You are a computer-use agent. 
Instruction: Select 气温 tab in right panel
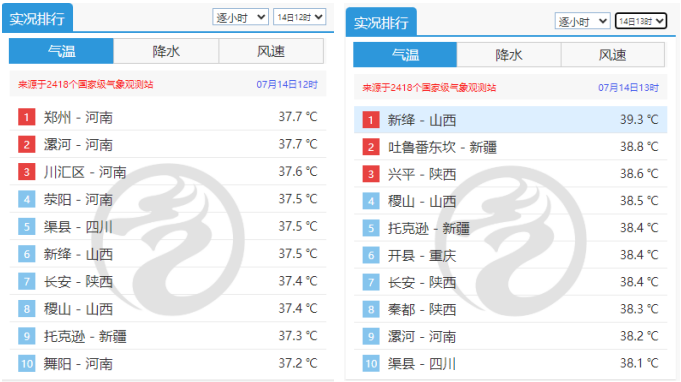click(x=405, y=55)
